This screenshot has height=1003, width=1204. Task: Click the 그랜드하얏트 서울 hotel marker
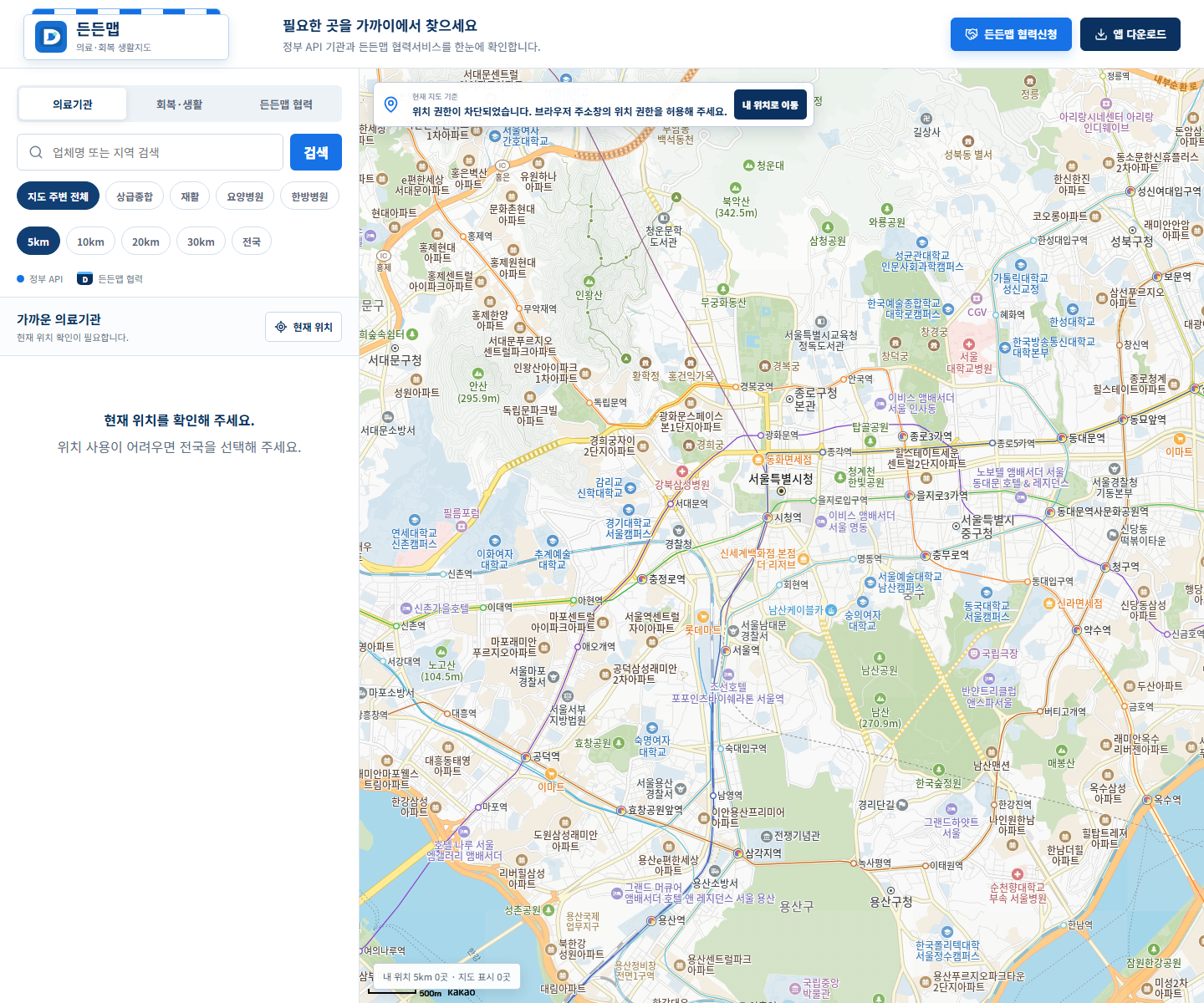coord(951,809)
